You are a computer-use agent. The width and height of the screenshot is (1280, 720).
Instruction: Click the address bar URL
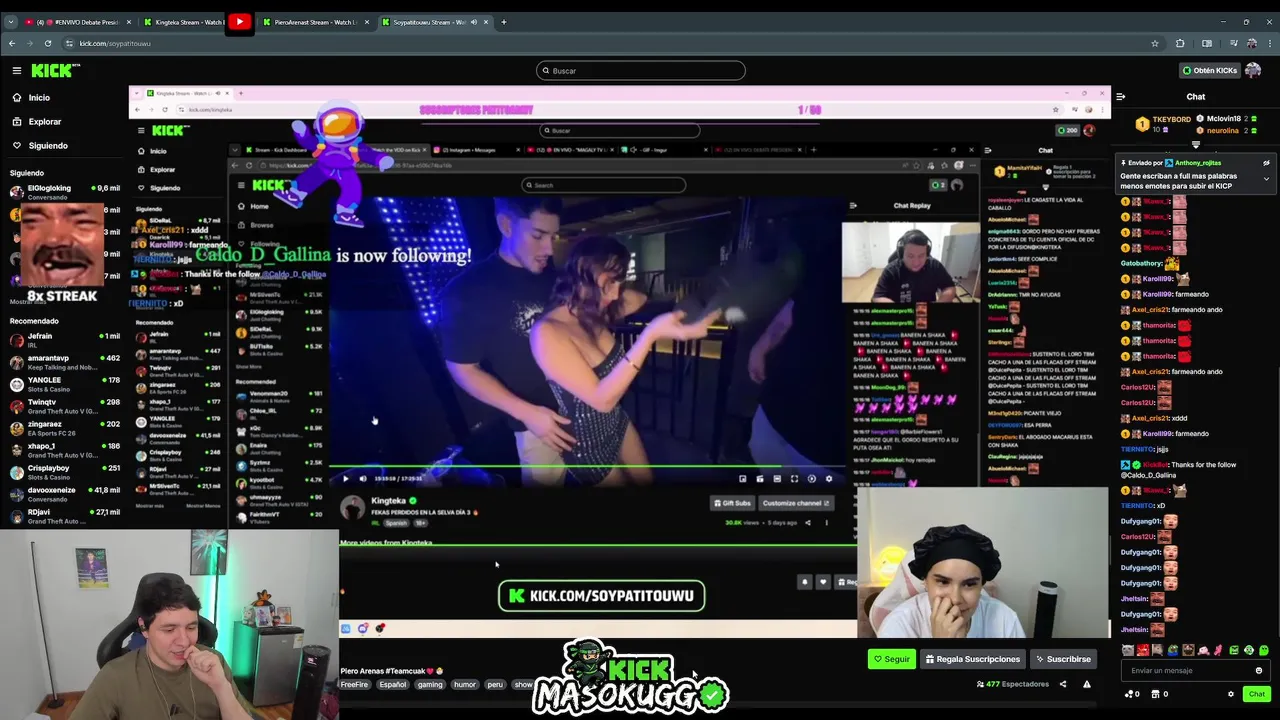115,43
